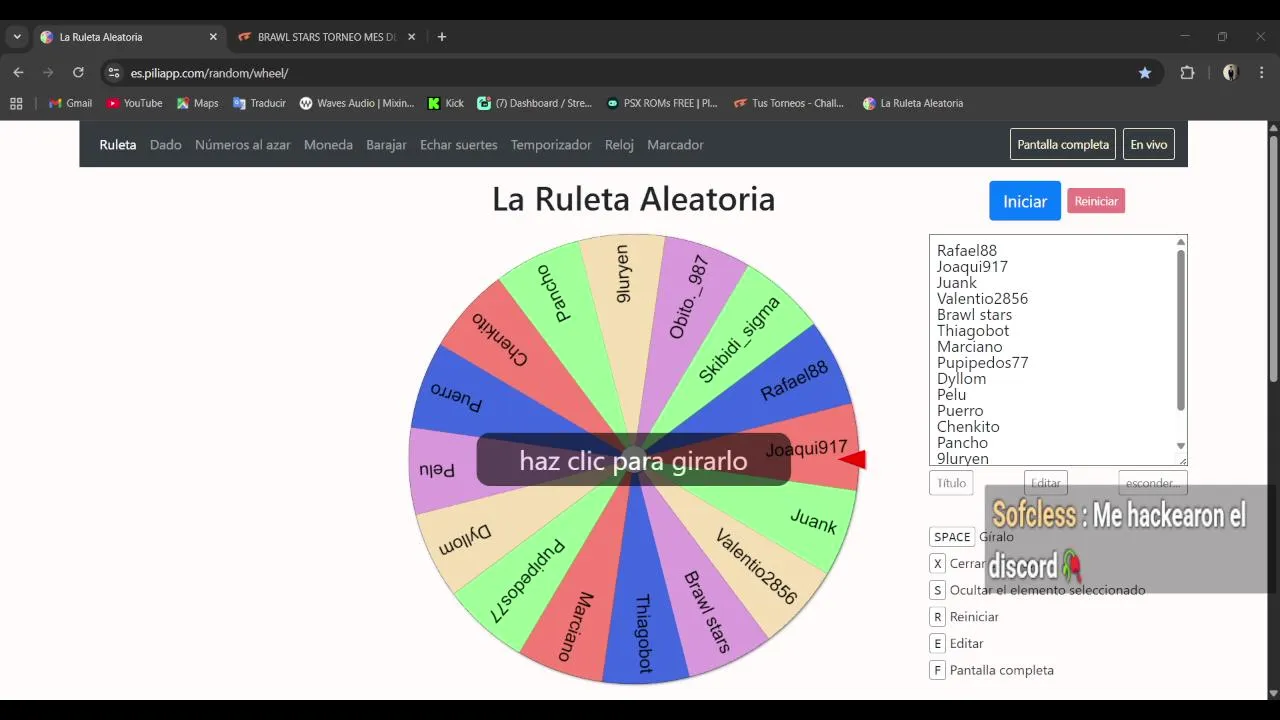Reload the page with the refresh icon
The height and width of the screenshot is (720, 1280).
click(x=78, y=73)
